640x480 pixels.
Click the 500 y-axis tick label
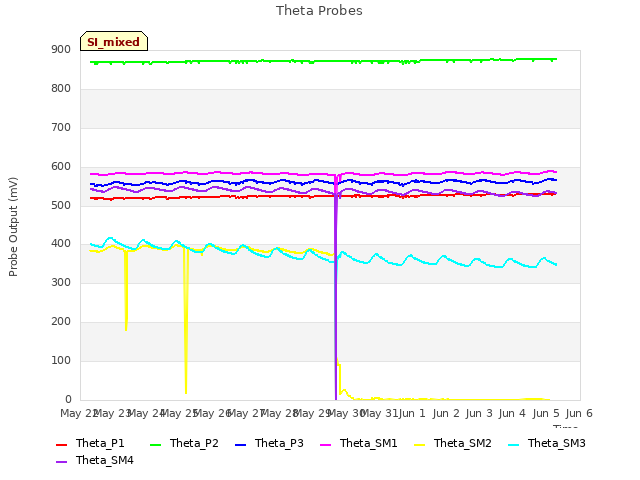click(x=61, y=205)
